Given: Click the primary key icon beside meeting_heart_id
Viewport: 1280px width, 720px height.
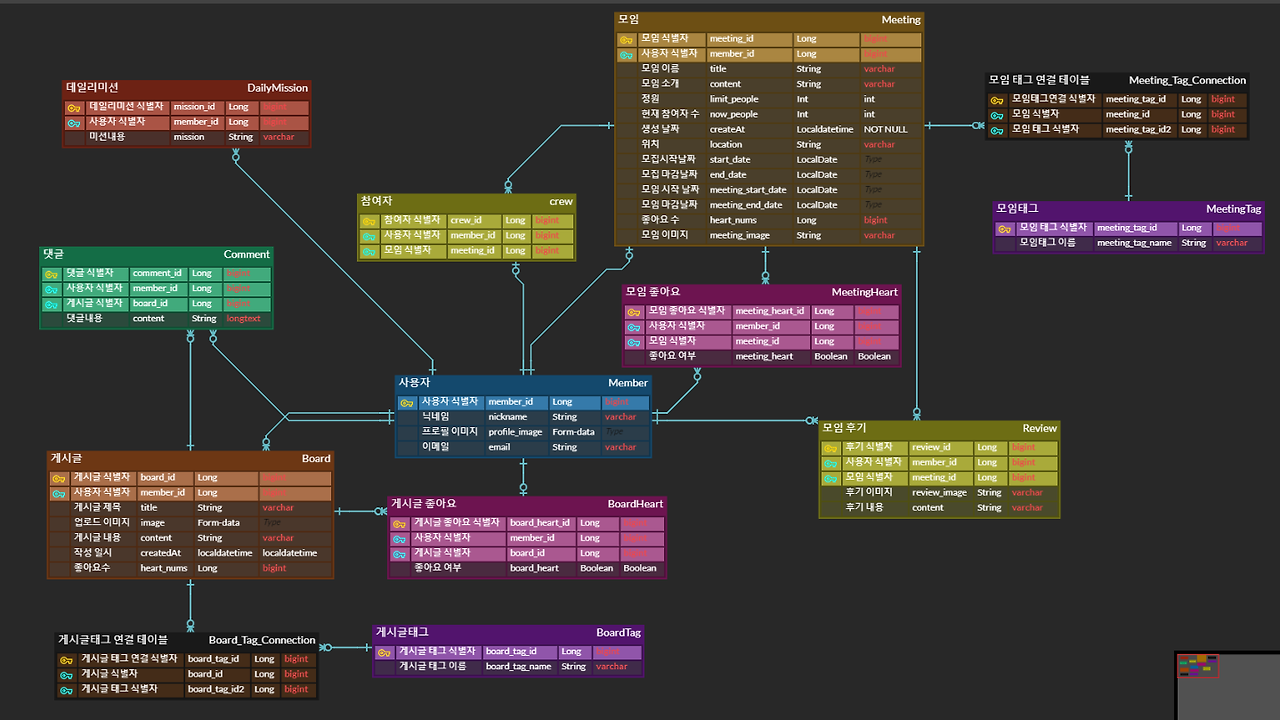Looking at the screenshot, I should pos(633,312).
